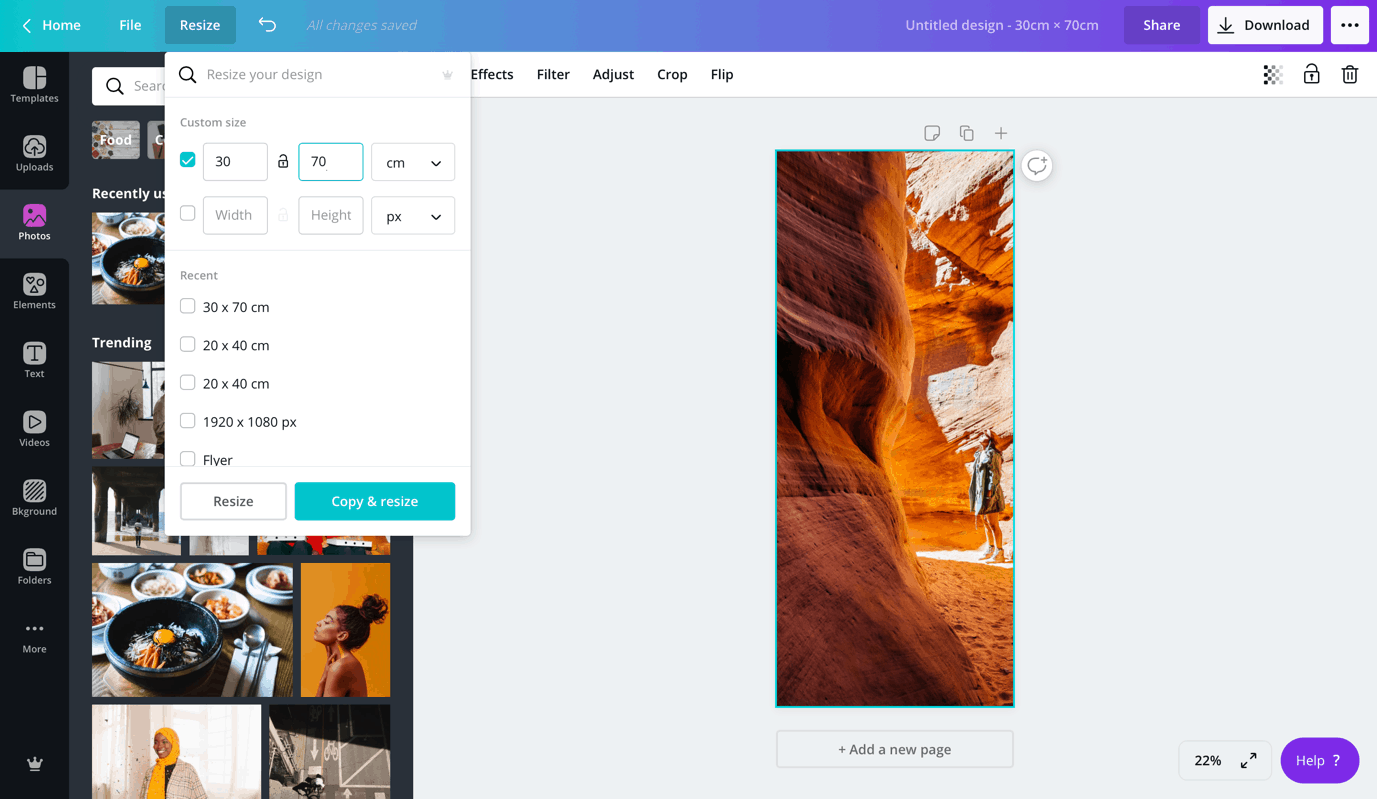The height and width of the screenshot is (799, 1377).
Task: Click the undo arrow
Action: 266,24
